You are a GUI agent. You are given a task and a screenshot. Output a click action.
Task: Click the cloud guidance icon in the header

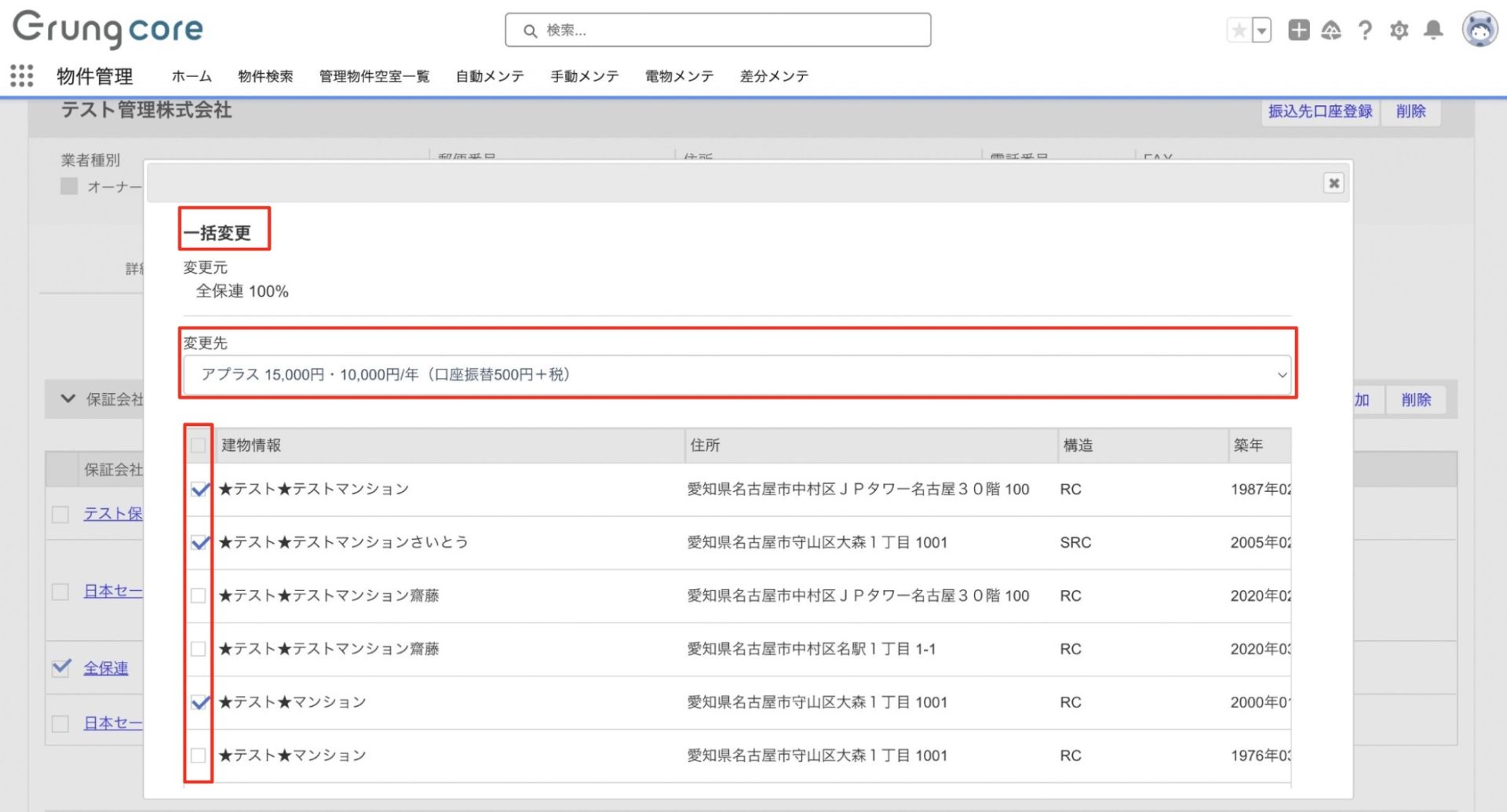(1331, 31)
